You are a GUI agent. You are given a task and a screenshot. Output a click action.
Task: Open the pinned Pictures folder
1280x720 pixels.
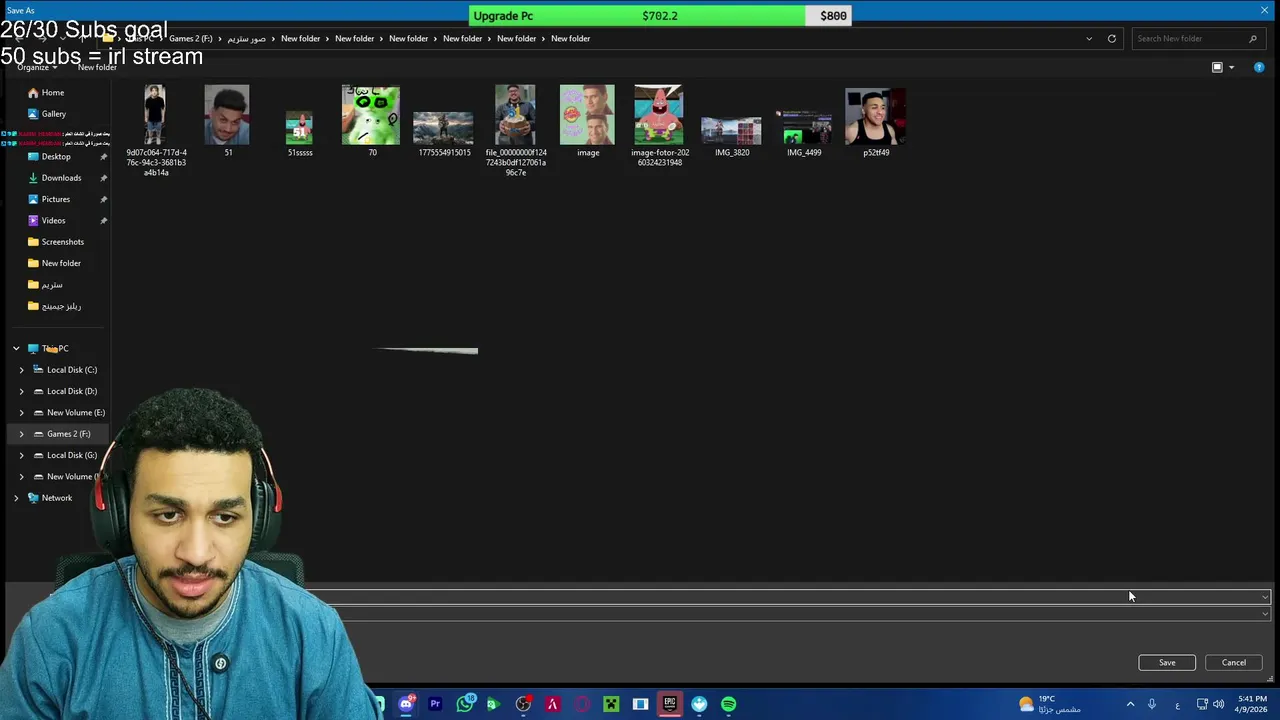point(56,199)
